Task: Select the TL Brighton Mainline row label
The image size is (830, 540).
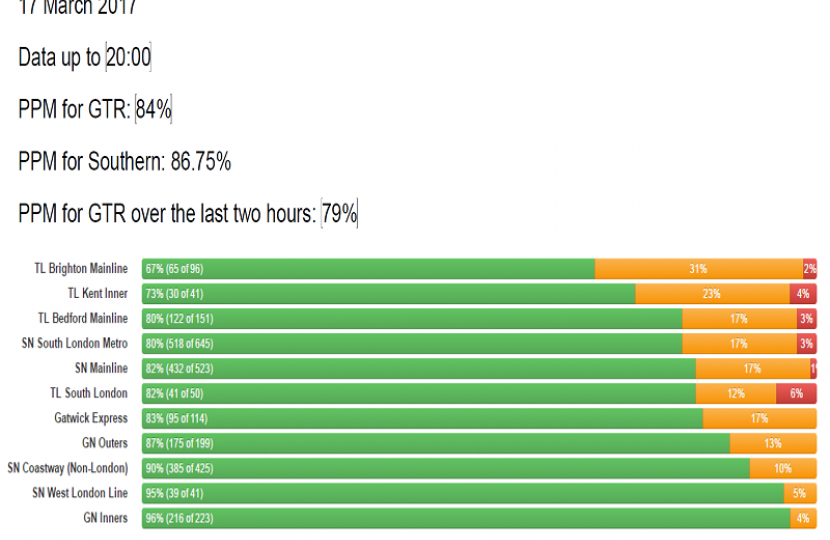Action: click(x=81, y=269)
